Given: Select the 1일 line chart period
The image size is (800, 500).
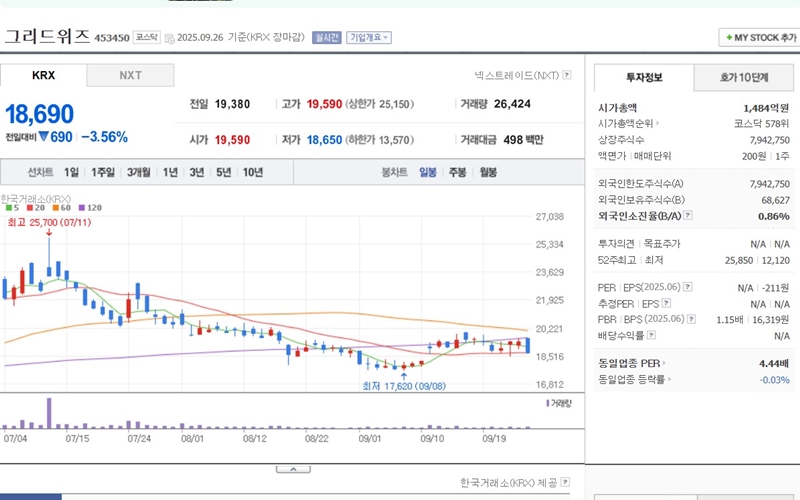Looking at the screenshot, I should tap(71, 172).
